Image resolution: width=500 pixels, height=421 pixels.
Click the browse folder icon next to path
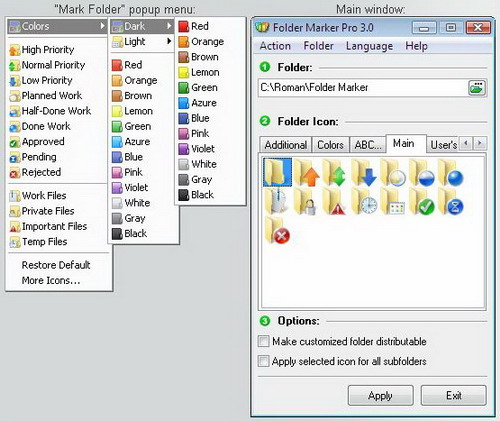pos(477,88)
